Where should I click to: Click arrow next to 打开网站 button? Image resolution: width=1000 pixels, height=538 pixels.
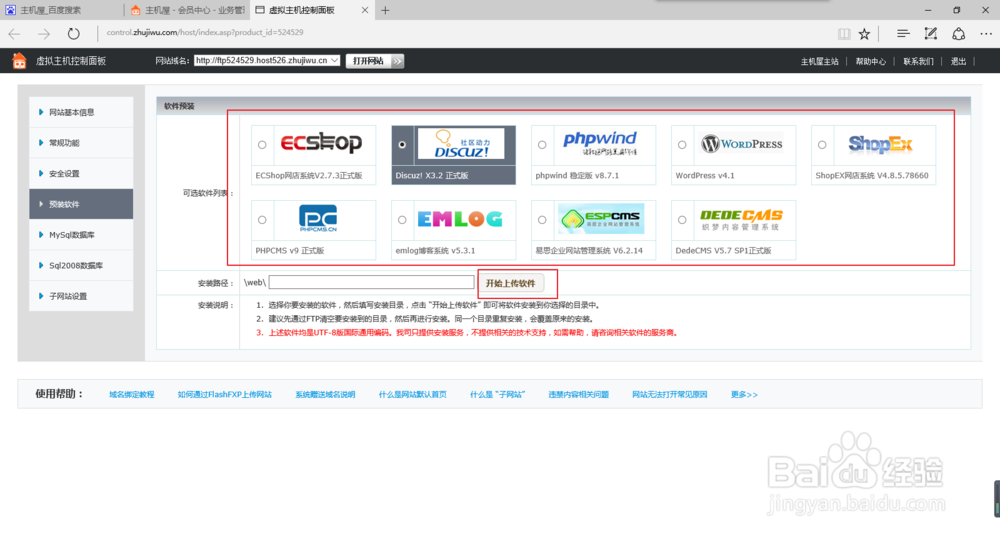(x=397, y=61)
